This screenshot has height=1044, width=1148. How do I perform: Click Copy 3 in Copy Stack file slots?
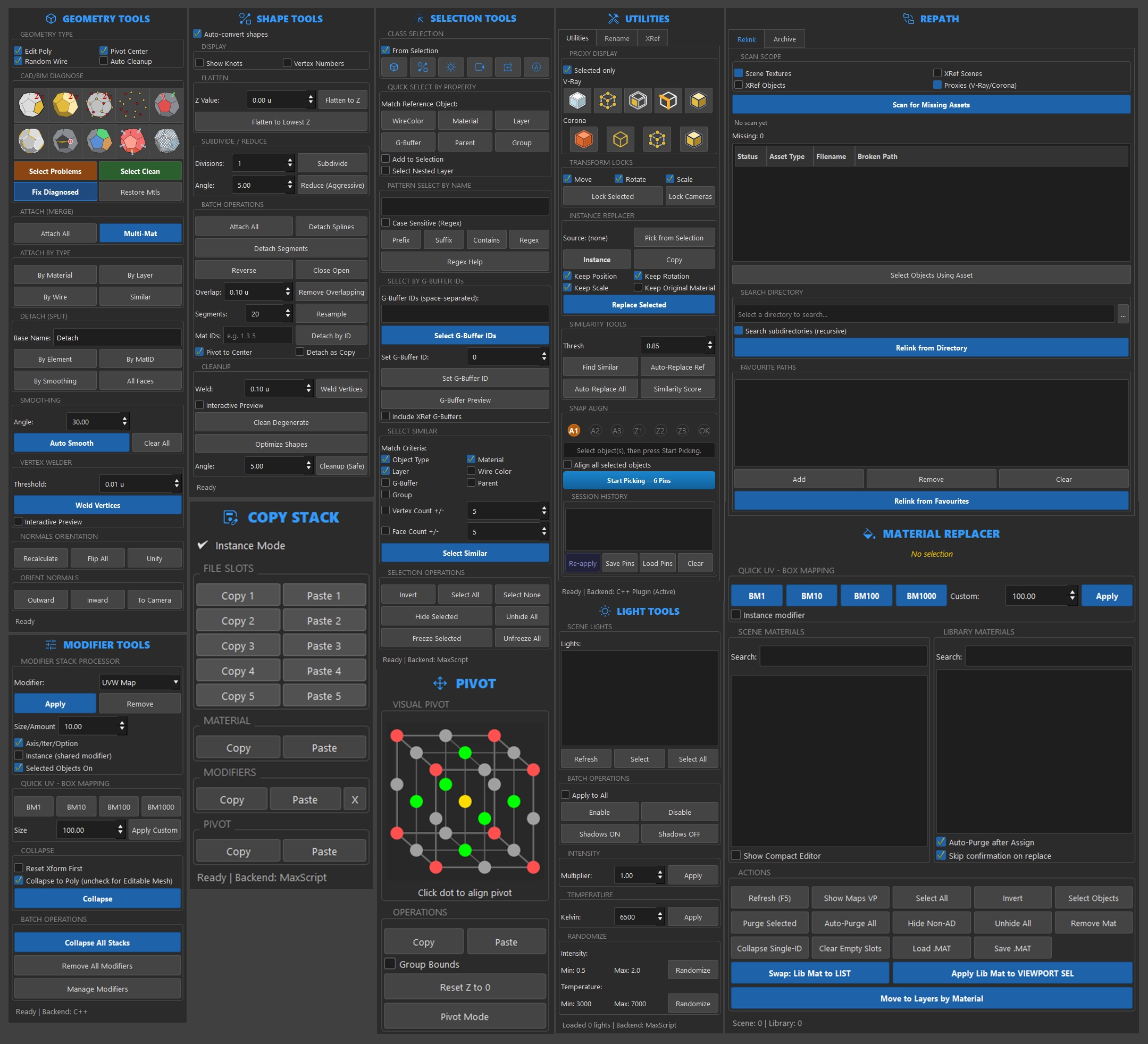point(238,646)
